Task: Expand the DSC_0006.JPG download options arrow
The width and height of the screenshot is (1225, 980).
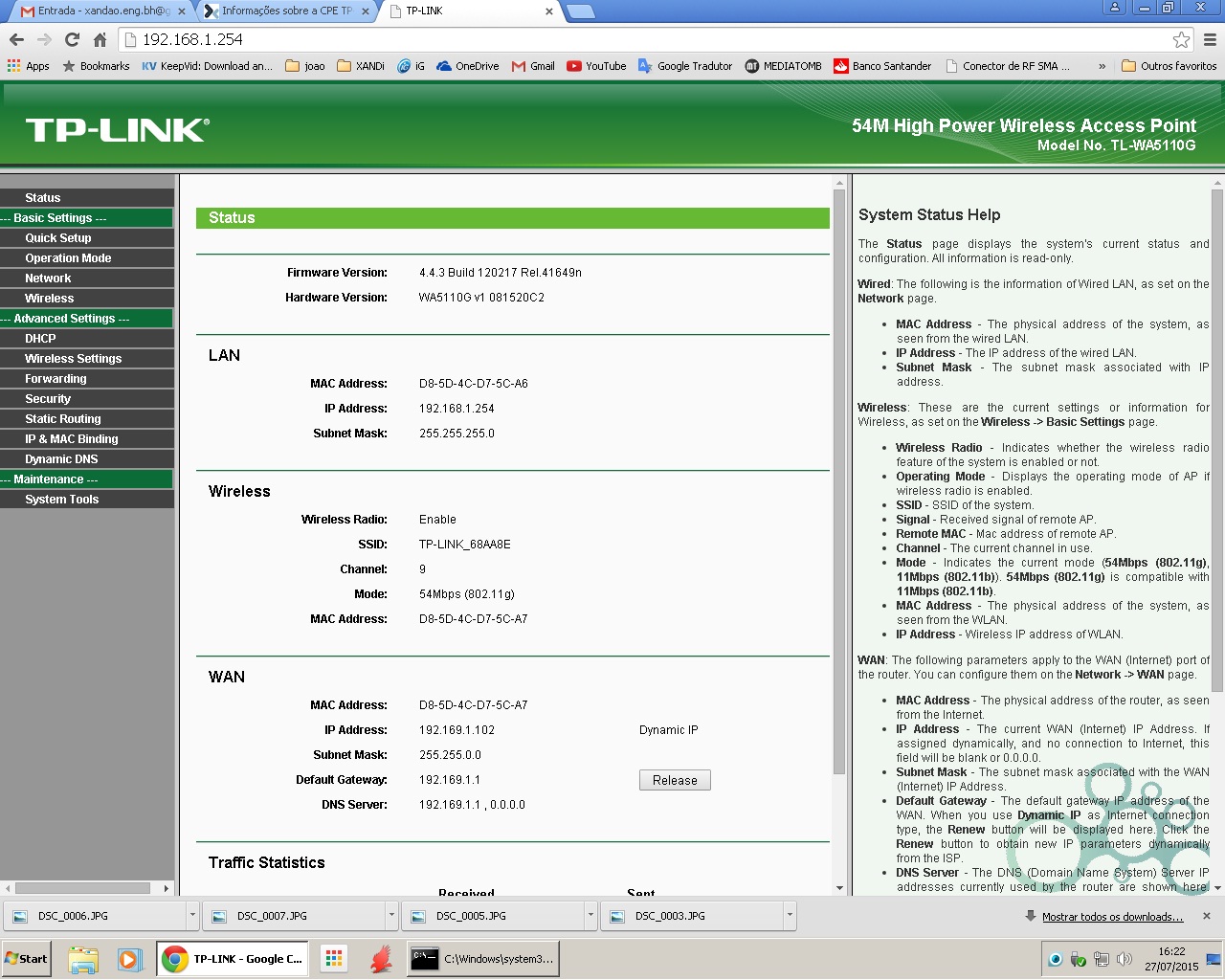Action: pos(192,916)
